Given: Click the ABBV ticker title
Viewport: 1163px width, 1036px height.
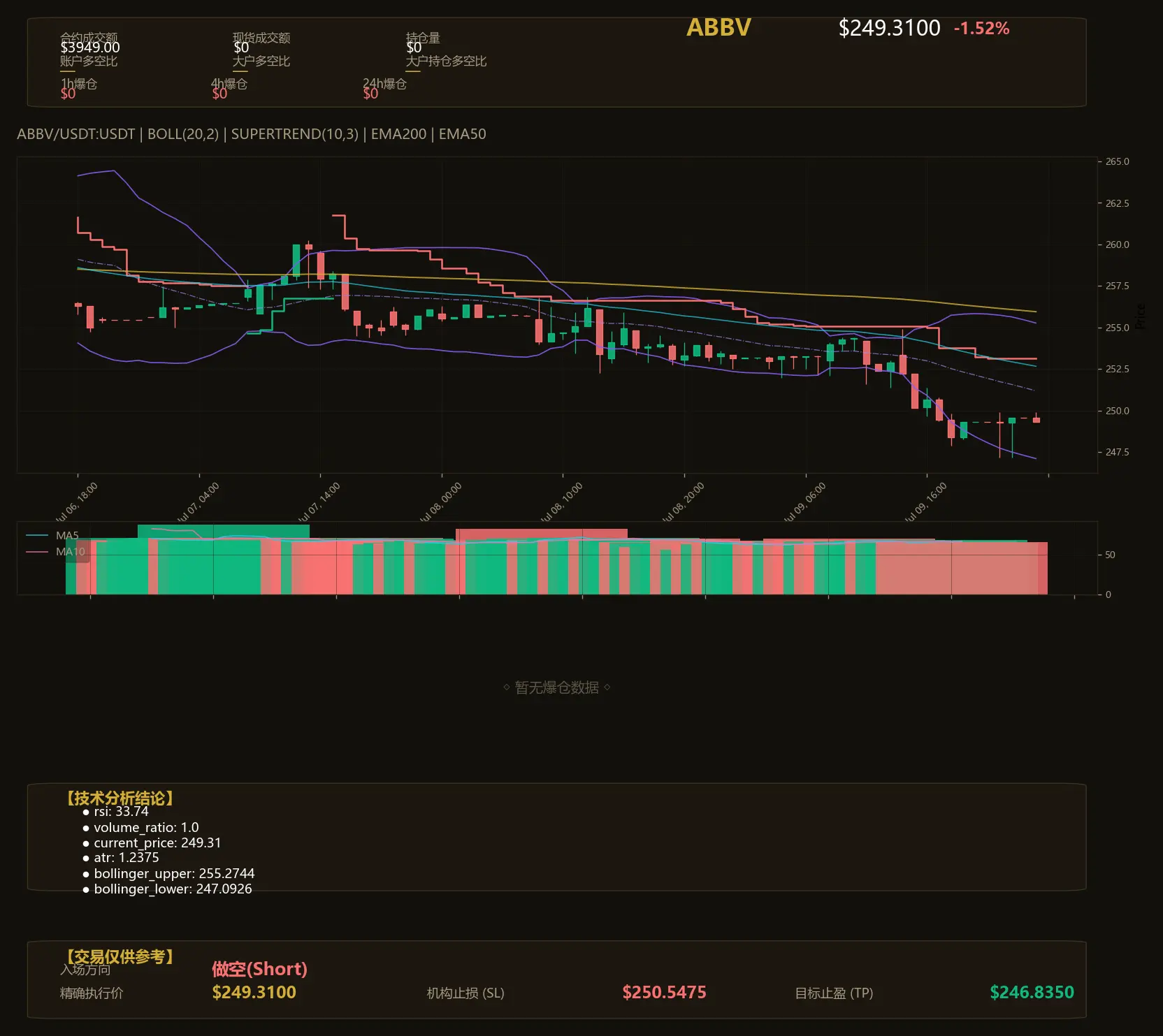Looking at the screenshot, I should point(718,28).
